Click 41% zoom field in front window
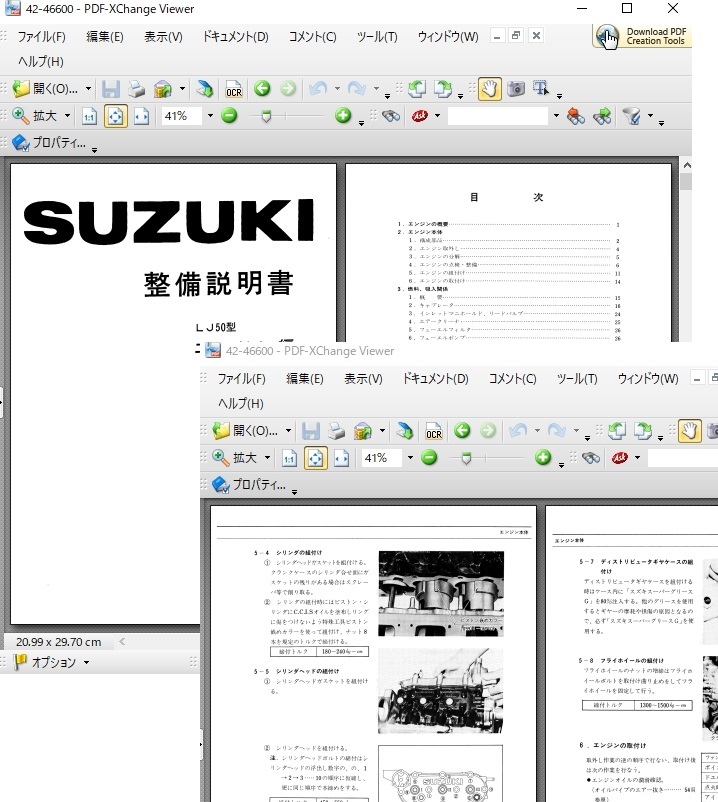 click(x=381, y=458)
